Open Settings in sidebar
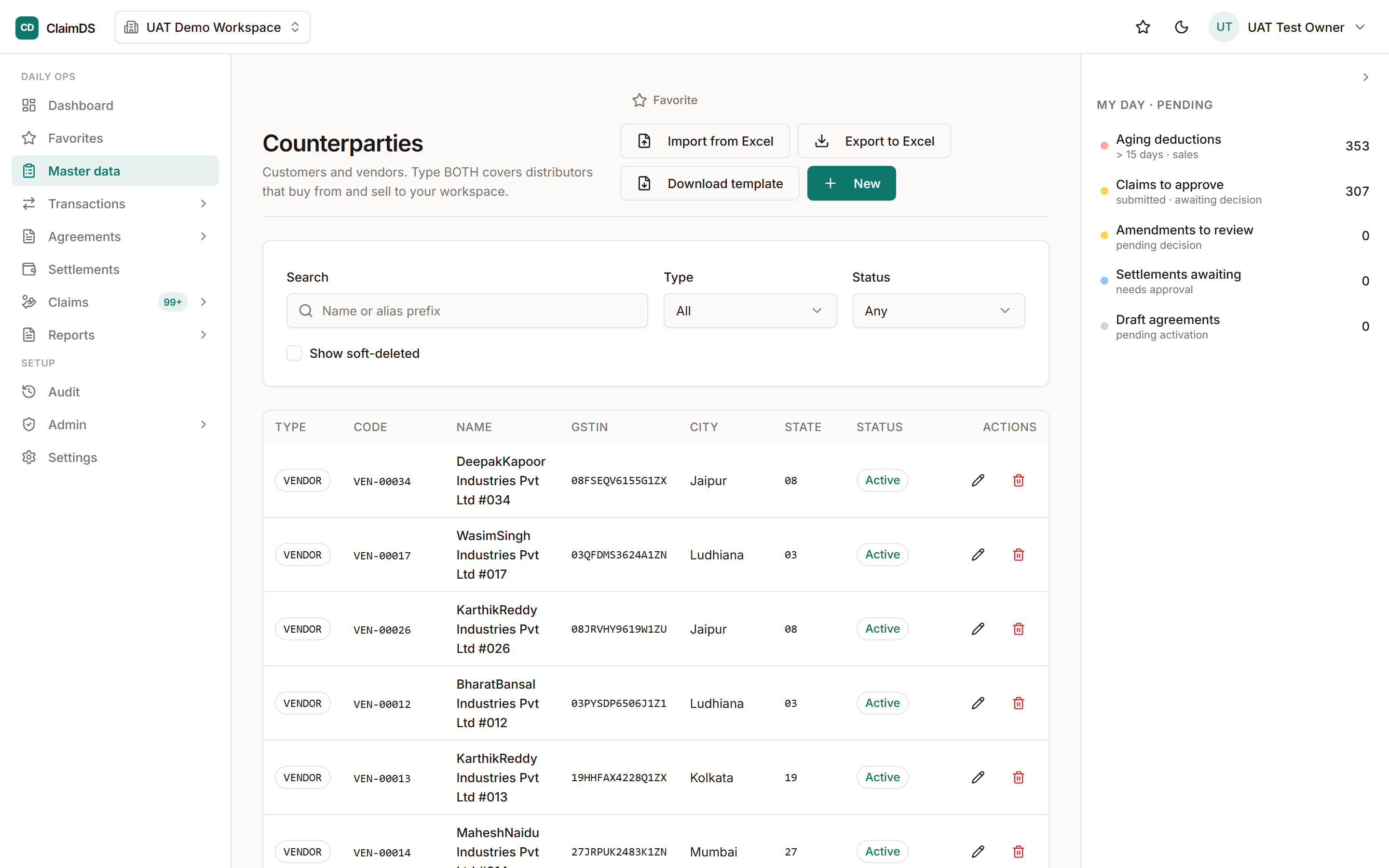Image resolution: width=1389 pixels, height=868 pixels. coord(115,458)
